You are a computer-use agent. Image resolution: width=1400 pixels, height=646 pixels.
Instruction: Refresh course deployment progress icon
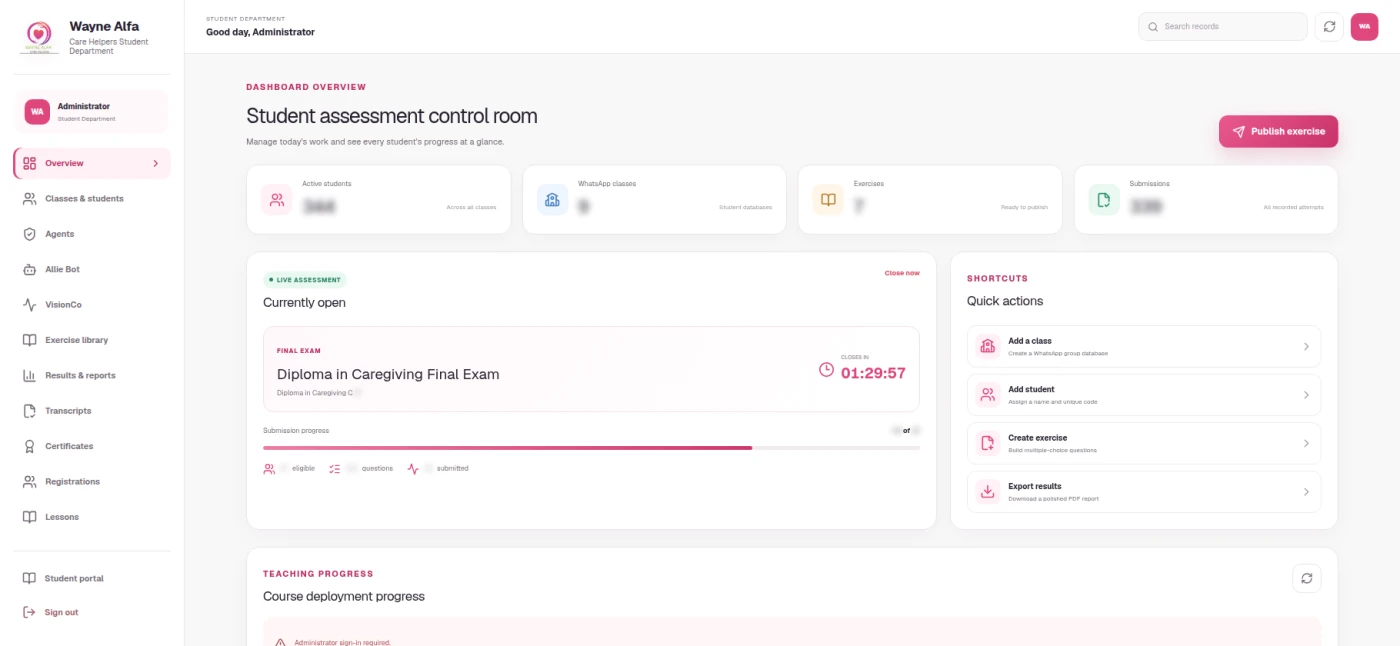coord(1306,578)
